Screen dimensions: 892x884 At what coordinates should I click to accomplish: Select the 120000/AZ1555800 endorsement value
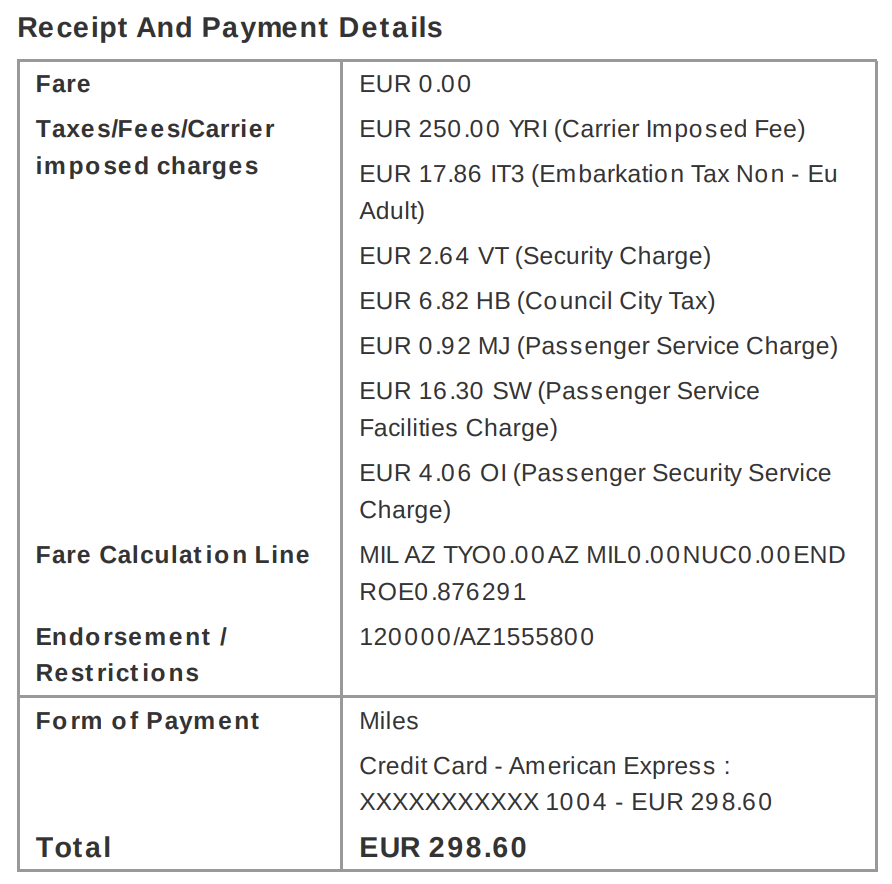[477, 637]
